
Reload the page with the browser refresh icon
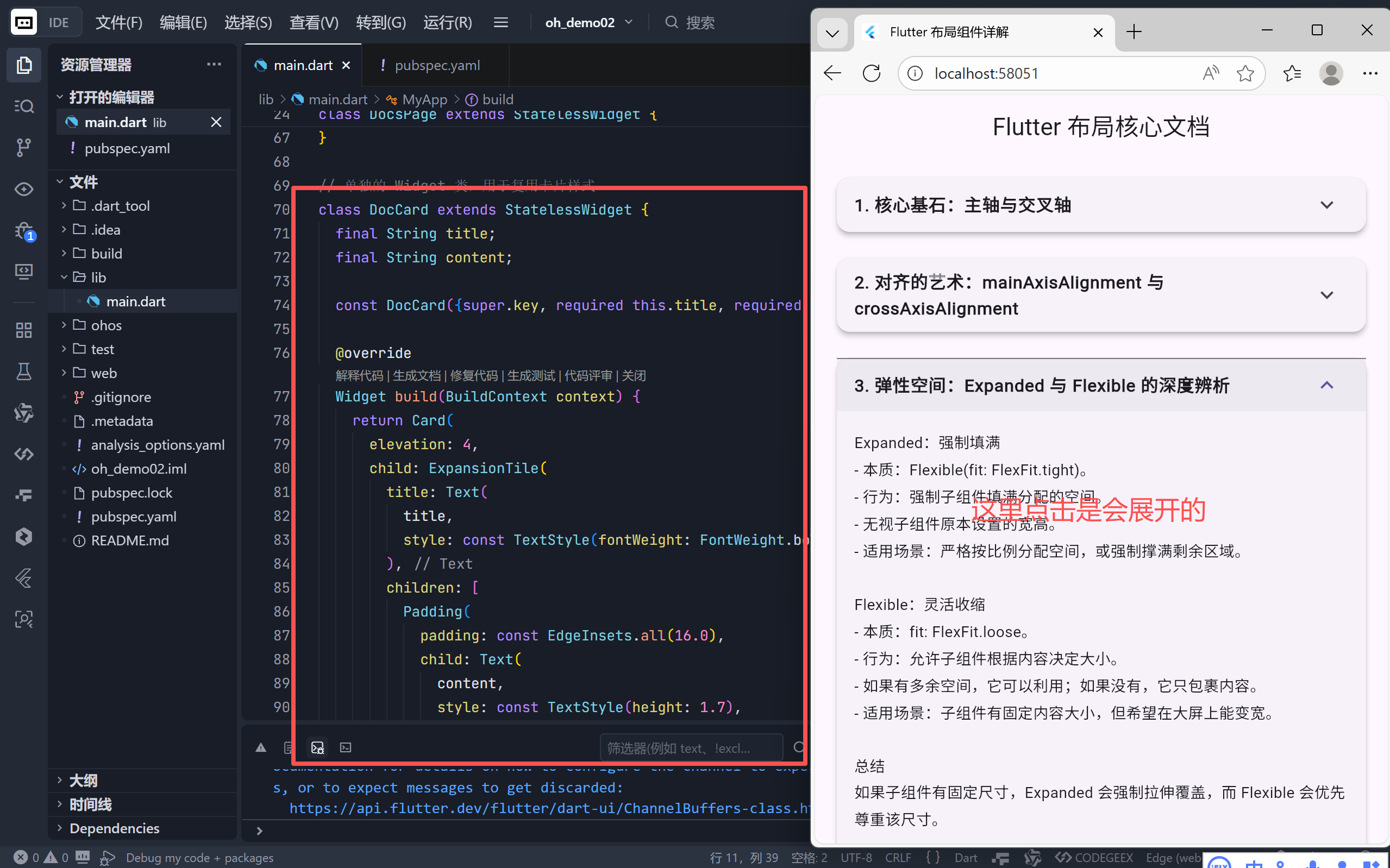[871, 73]
